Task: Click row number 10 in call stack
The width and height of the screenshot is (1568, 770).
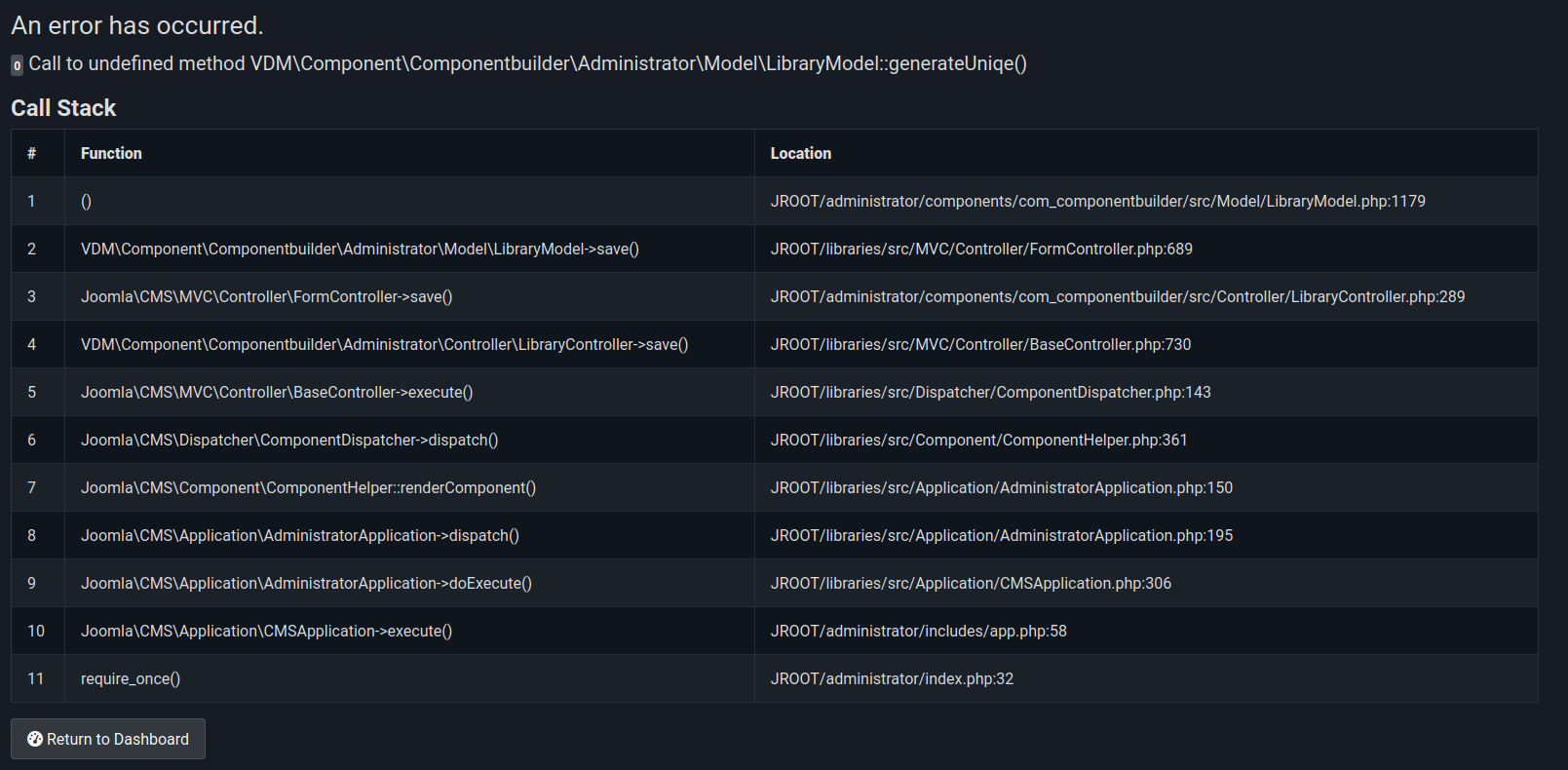Action: 36,631
